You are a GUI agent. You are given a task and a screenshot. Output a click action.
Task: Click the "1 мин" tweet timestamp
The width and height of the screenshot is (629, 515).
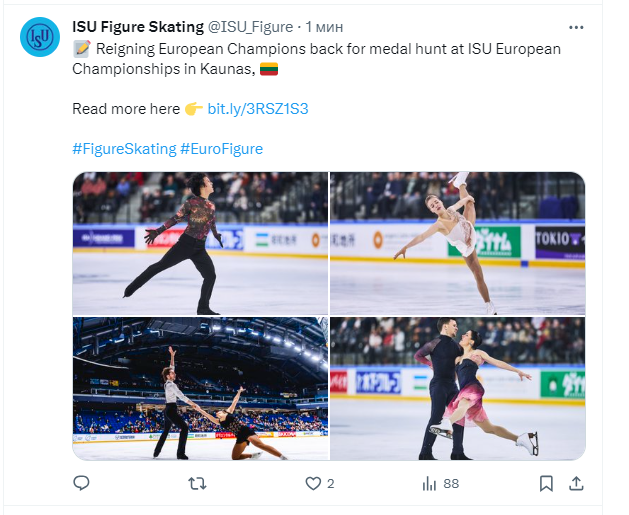325,27
